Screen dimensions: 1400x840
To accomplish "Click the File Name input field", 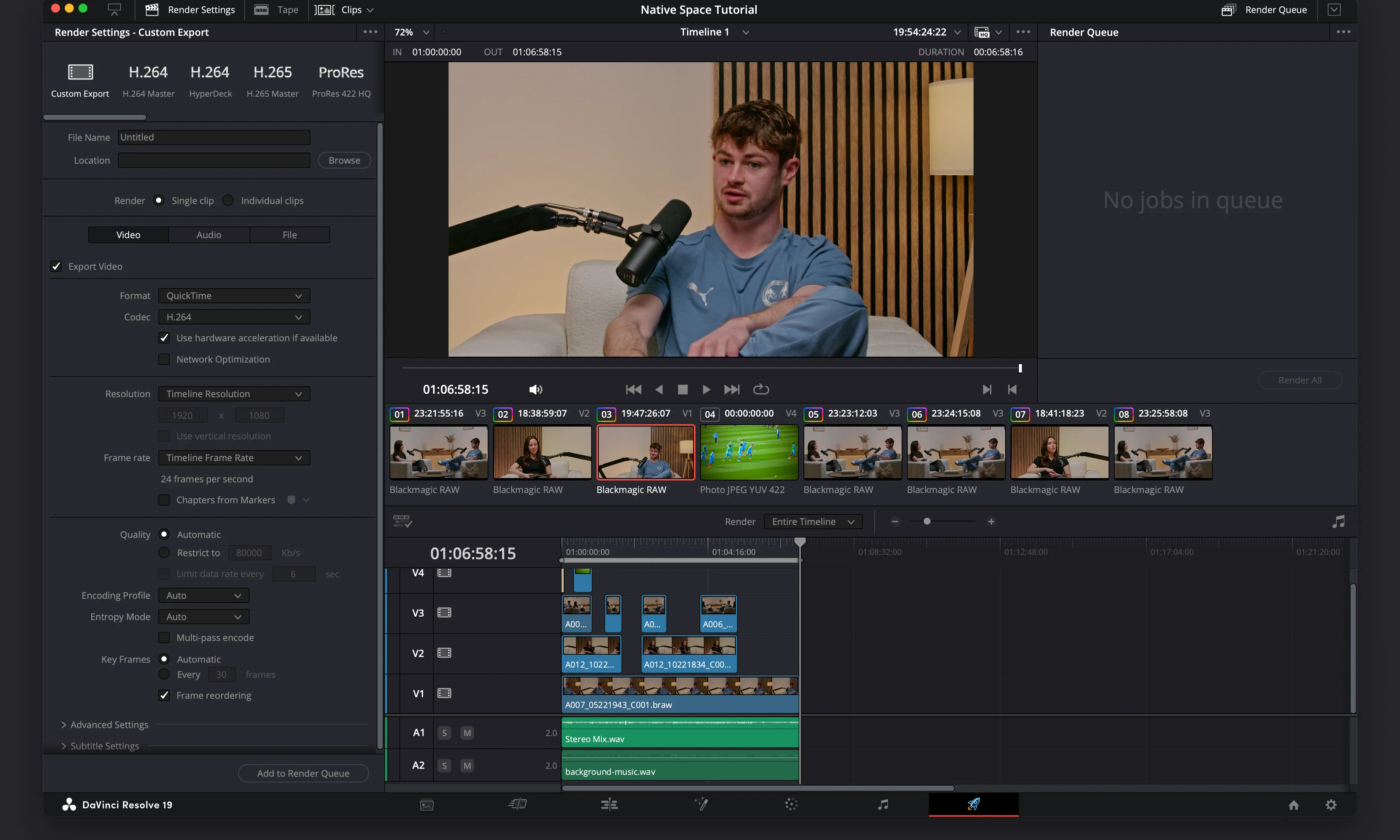I will tap(214, 137).
